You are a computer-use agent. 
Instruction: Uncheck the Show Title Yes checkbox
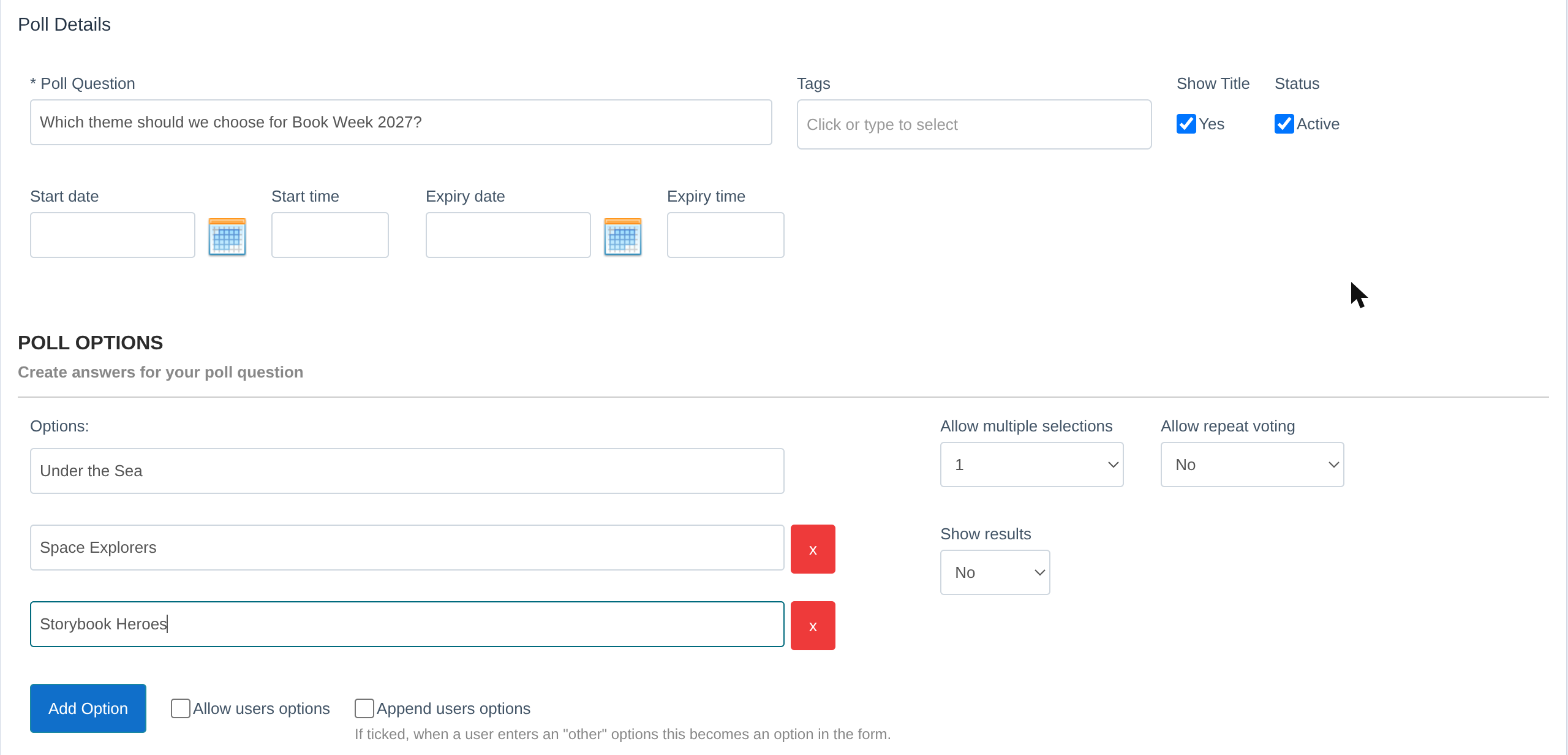[1186, 124]
